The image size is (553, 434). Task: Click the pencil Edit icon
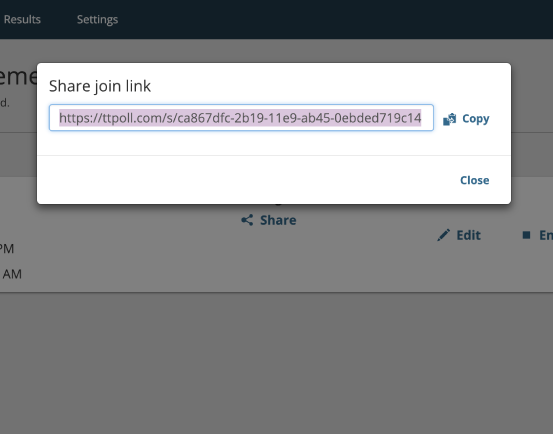[x=444, y=235]
